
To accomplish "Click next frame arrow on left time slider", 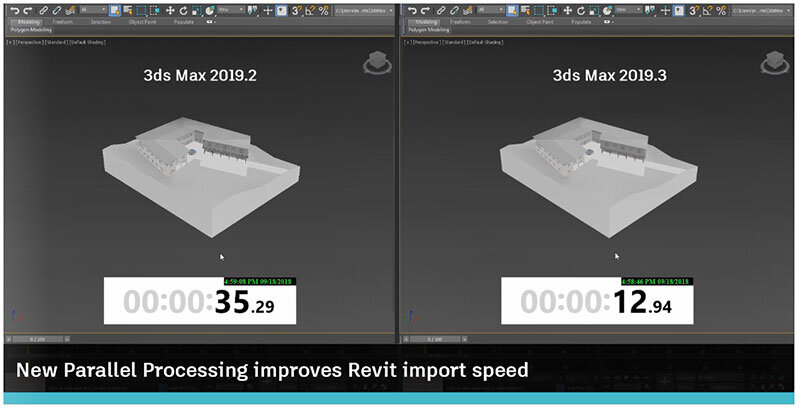I will (67, 339).
